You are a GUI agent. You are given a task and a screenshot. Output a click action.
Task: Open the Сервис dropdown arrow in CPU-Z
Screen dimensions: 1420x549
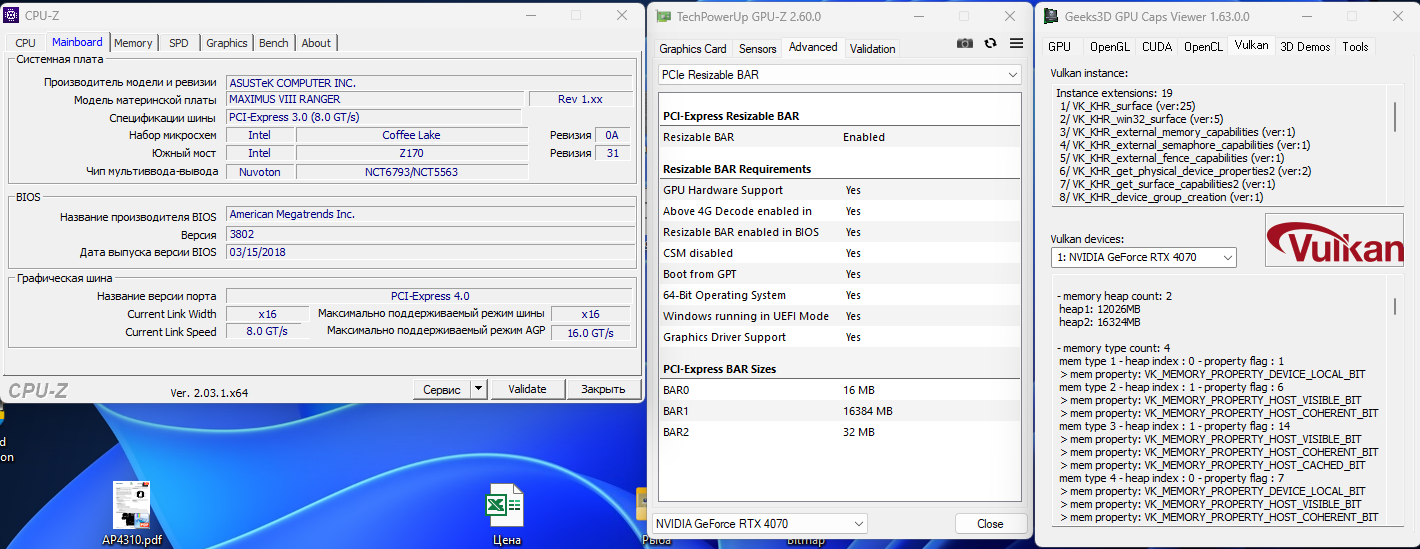(477, 389)
